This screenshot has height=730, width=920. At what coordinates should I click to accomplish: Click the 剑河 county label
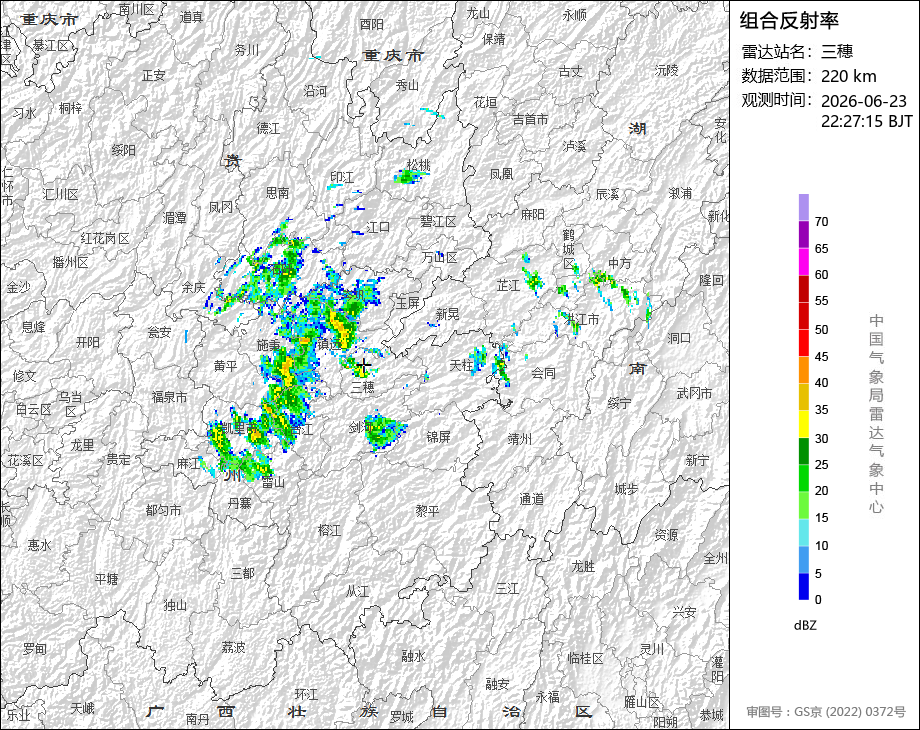point(361,427)
